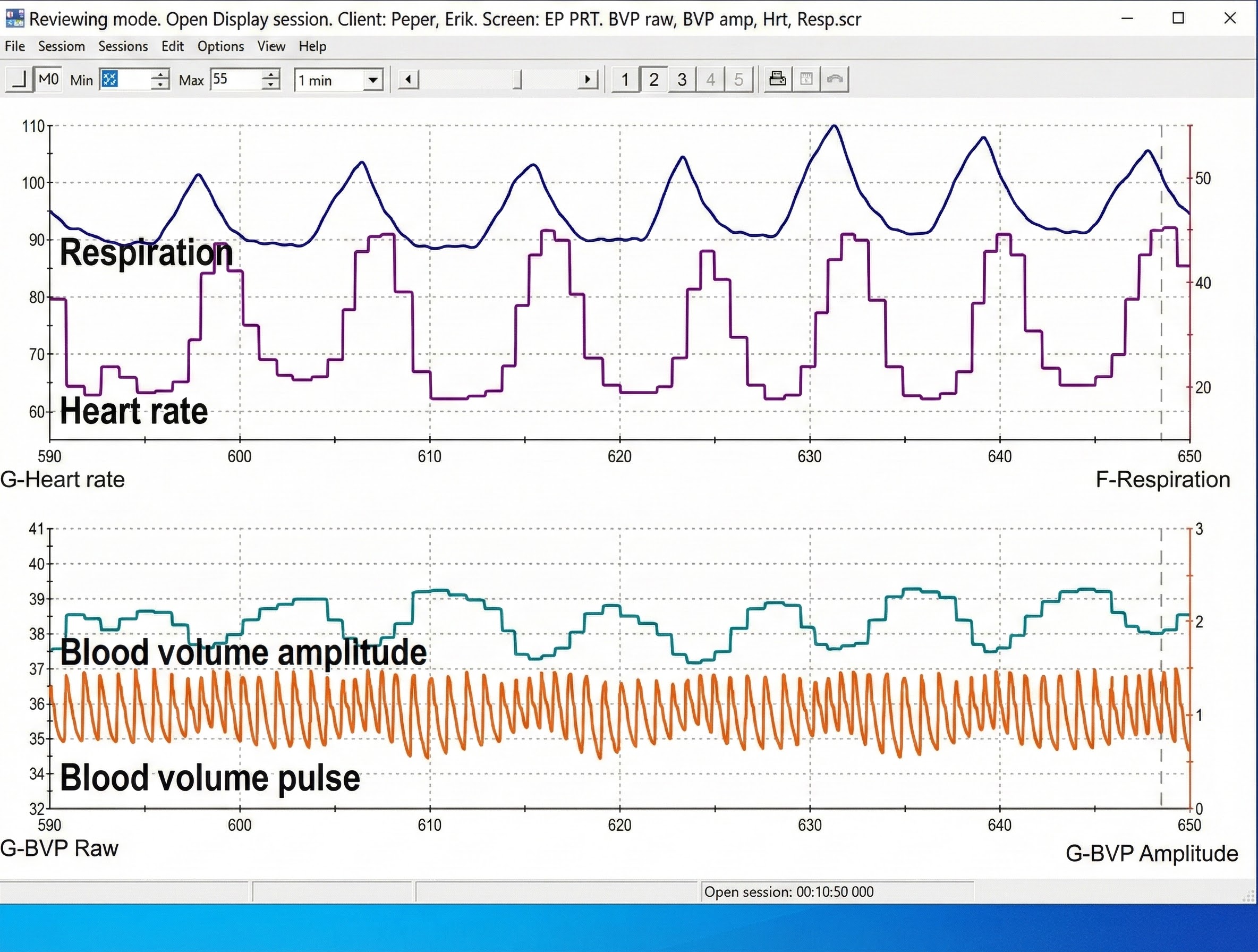Open the Options menu
Viewport: 1258px width, 952px height.
pos(220,46)
